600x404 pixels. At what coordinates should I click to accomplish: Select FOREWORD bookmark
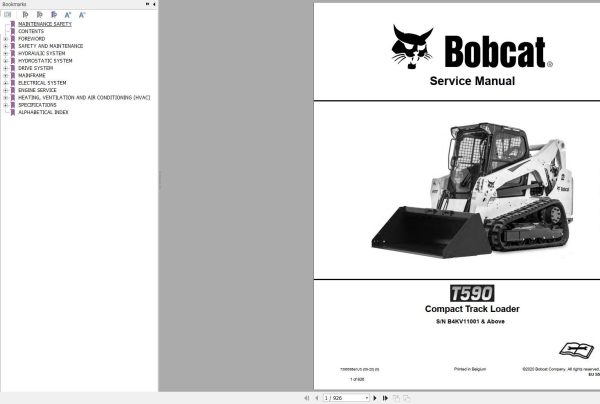[32, 39]
